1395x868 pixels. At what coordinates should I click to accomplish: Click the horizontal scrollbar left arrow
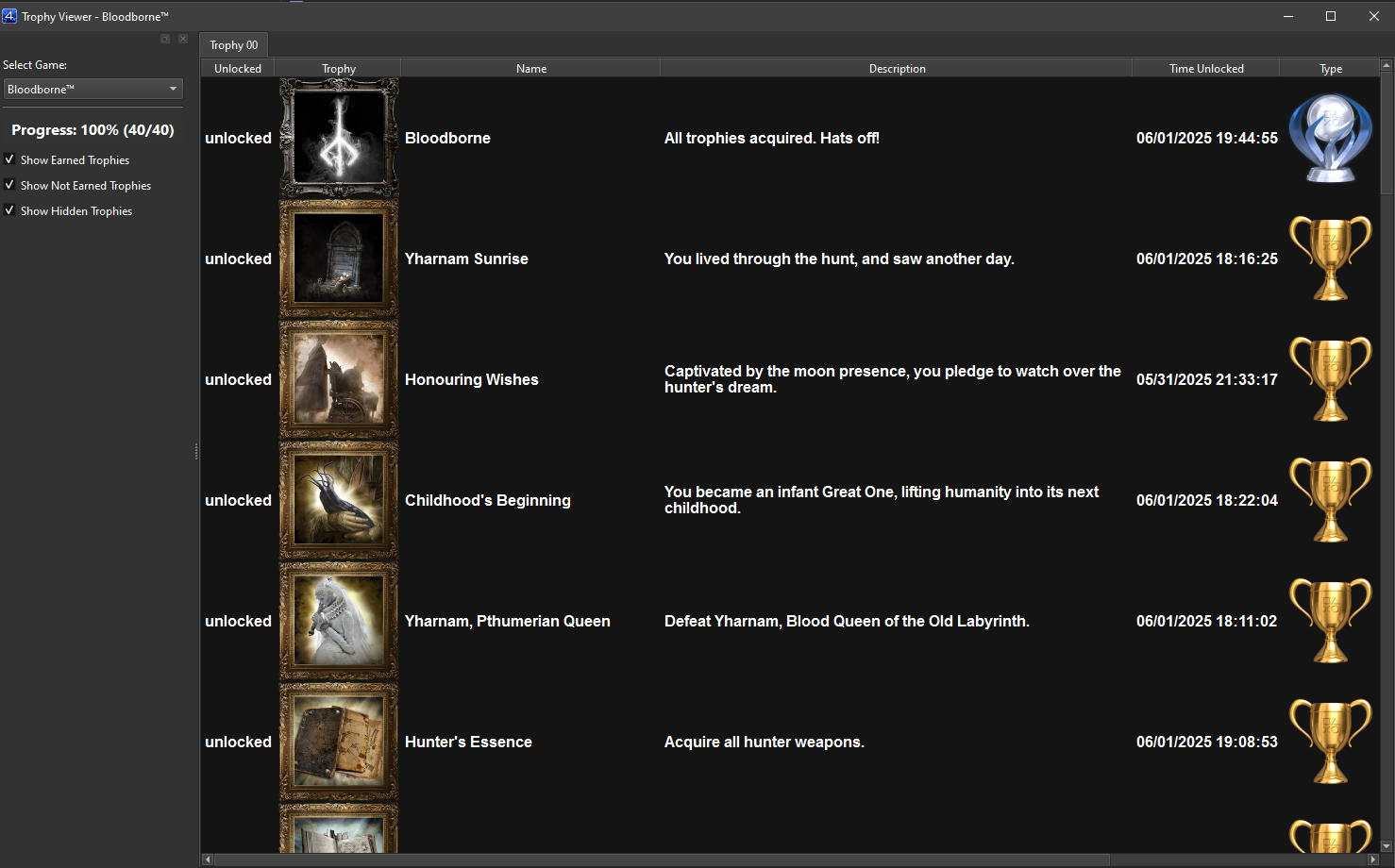pos(208,860)
